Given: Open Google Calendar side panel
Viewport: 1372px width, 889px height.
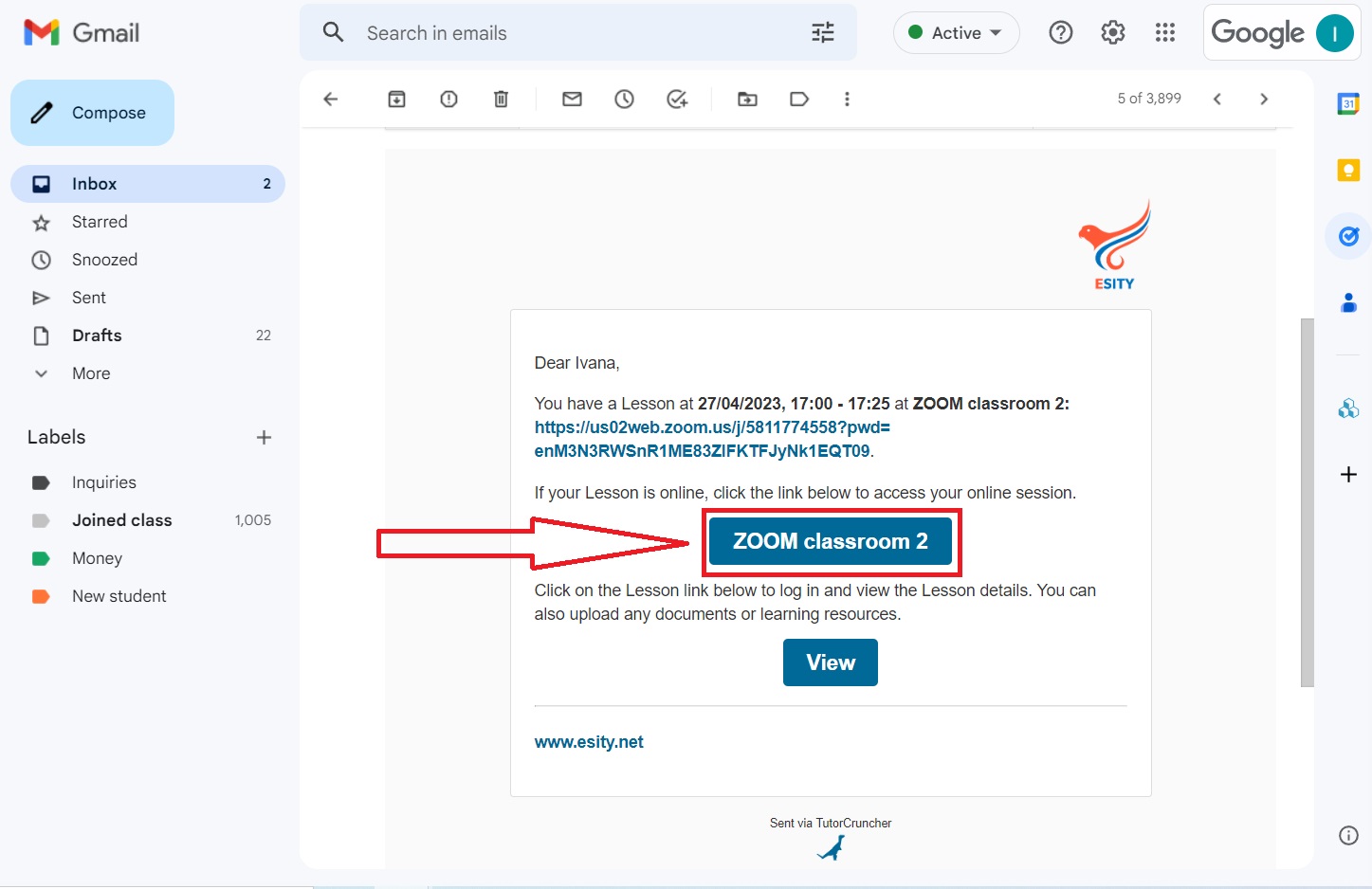Looking at the screenshot, I should 1348,103.
